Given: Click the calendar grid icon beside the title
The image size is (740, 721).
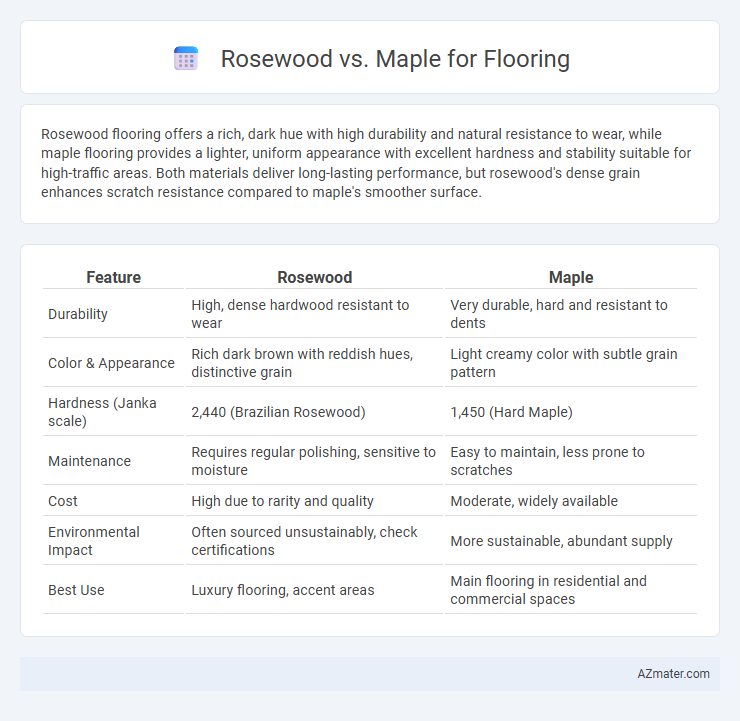Looking at the screenshot, I should (x=185, y=59).
